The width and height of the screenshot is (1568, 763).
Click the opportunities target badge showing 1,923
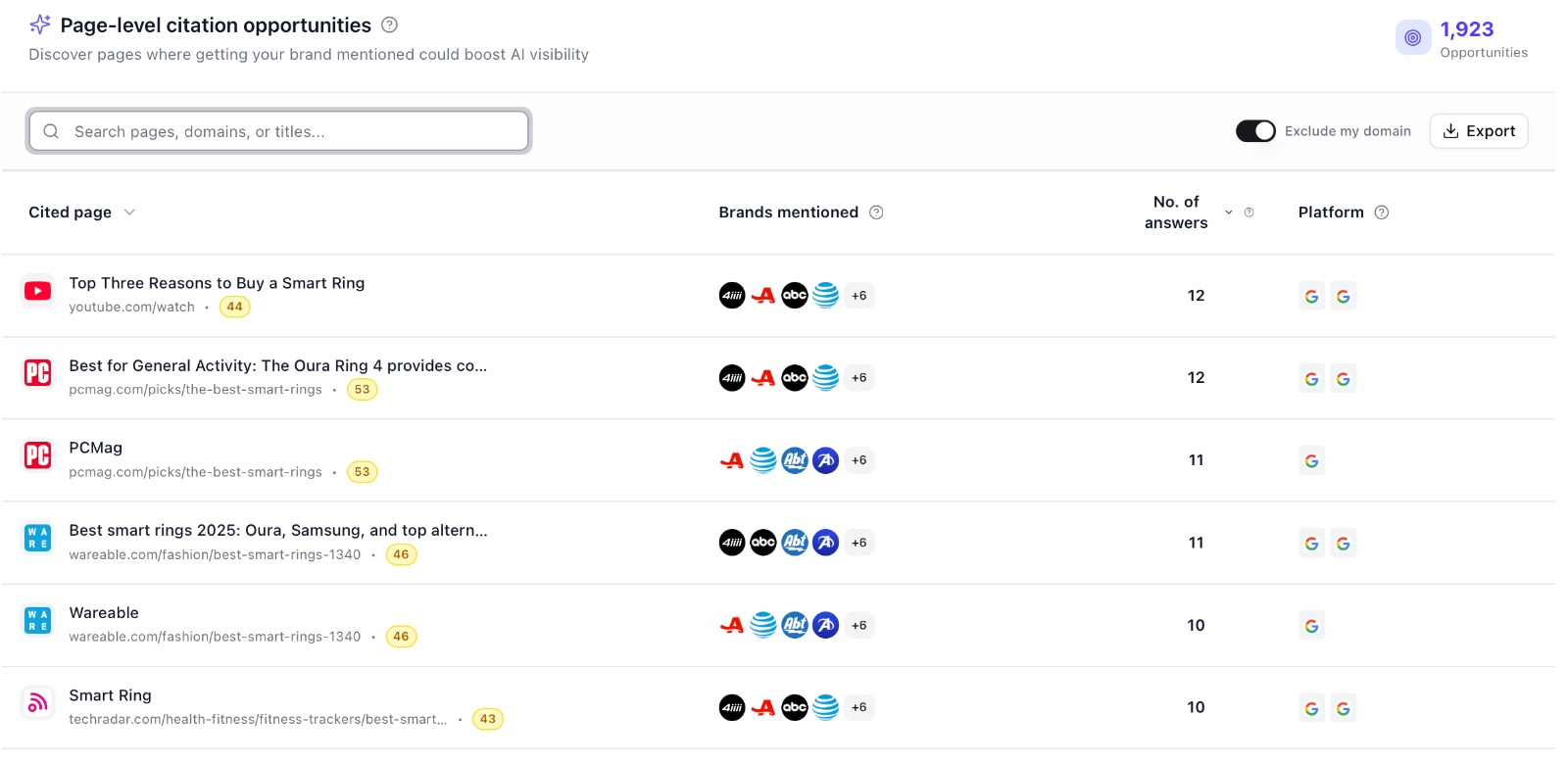(1412, 37)
